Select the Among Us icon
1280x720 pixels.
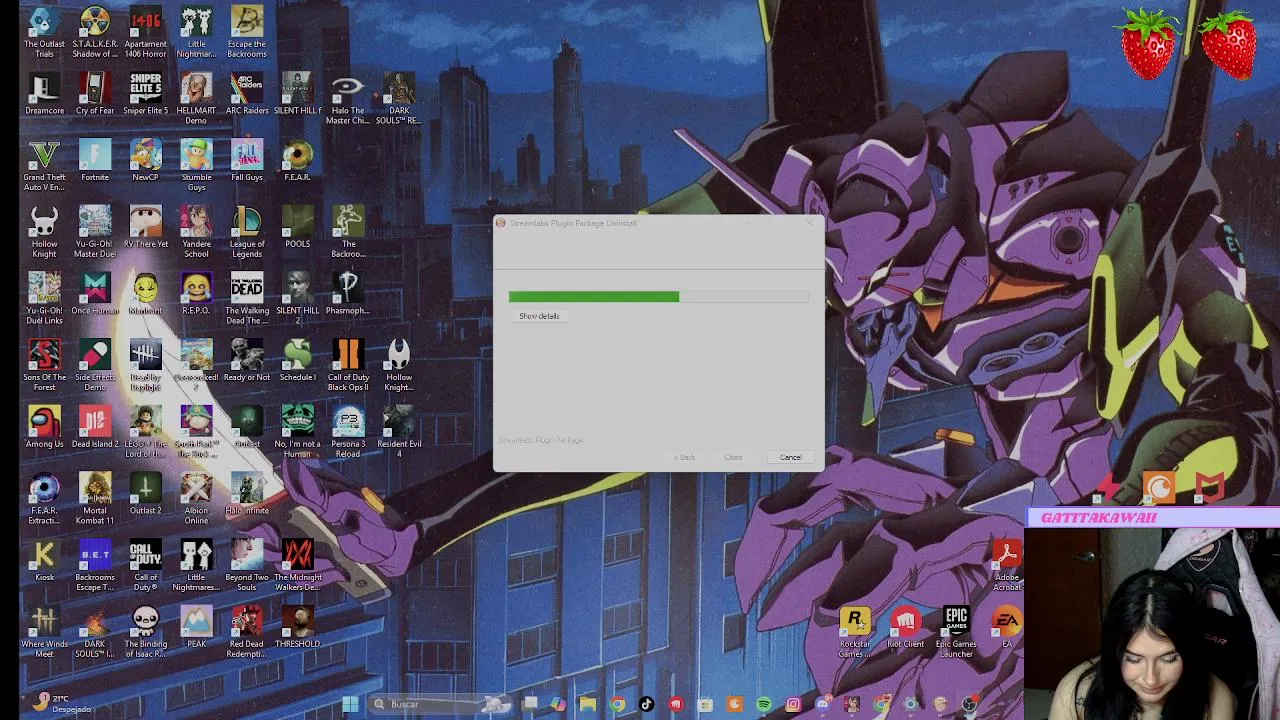44,428
